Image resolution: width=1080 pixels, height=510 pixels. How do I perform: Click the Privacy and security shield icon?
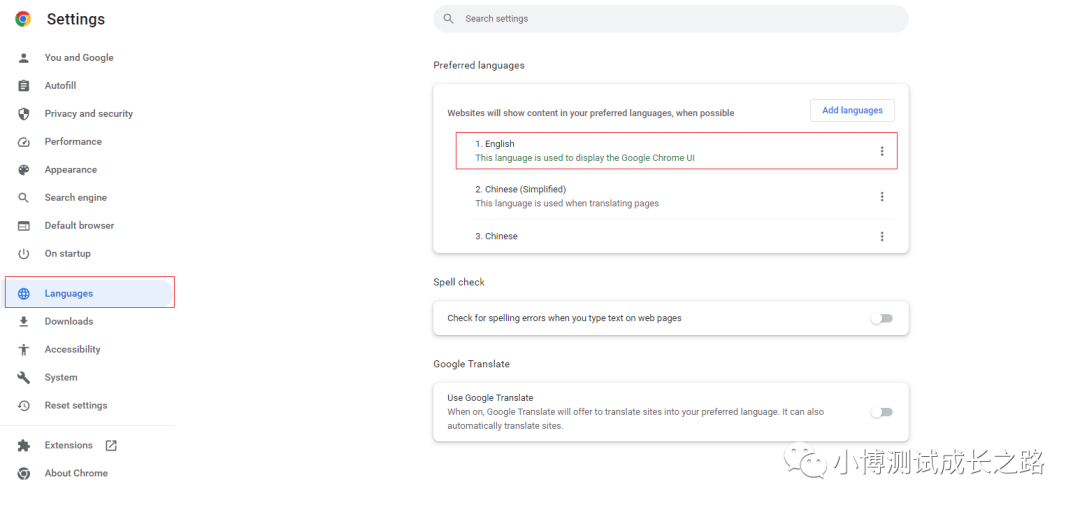(24, 114)
